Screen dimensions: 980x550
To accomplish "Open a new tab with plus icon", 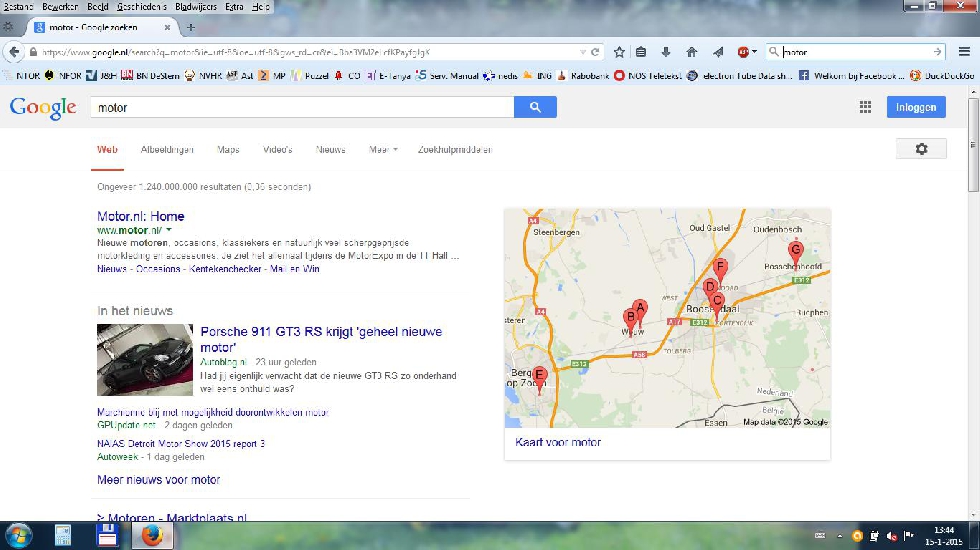I will point(191,28).
